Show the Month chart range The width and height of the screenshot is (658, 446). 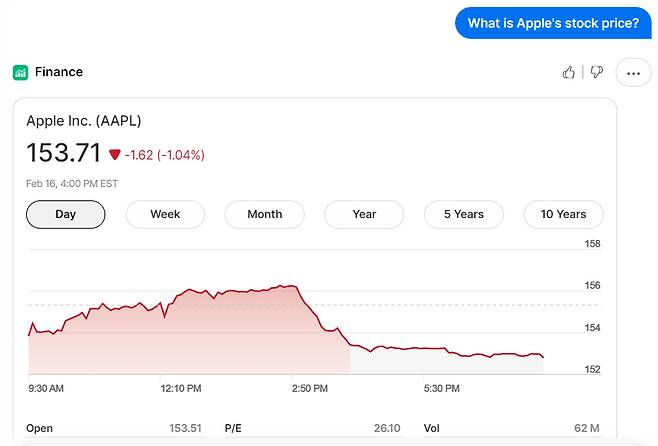click(x=264, y=214)
